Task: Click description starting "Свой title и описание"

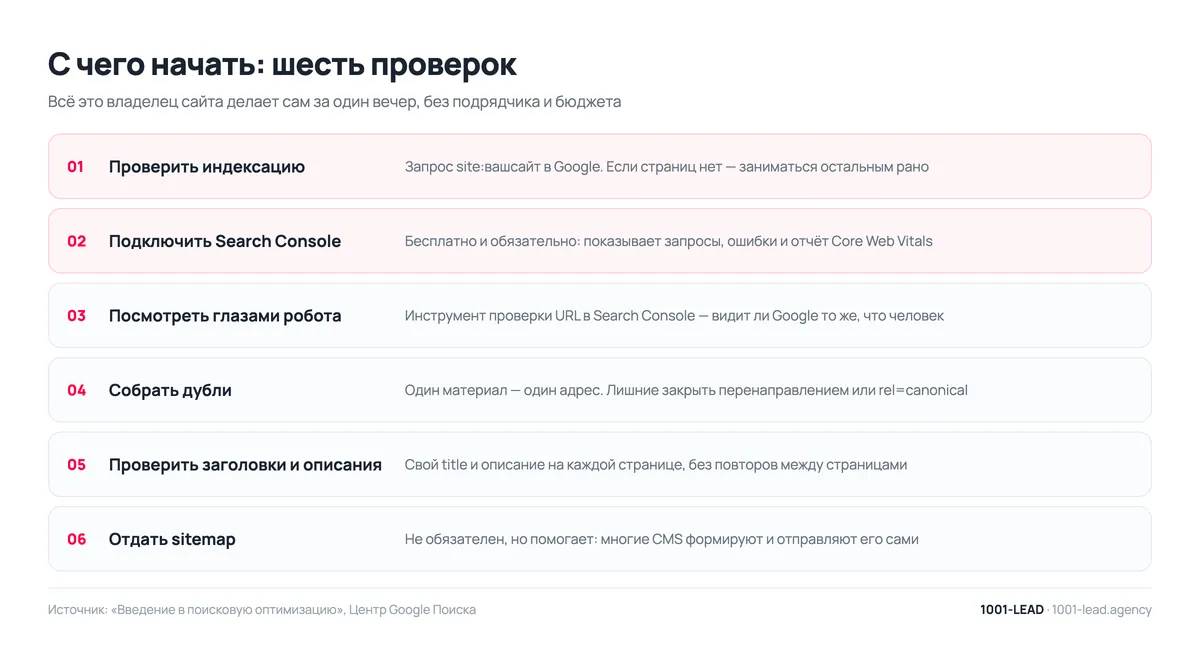Action: [656, 465]
